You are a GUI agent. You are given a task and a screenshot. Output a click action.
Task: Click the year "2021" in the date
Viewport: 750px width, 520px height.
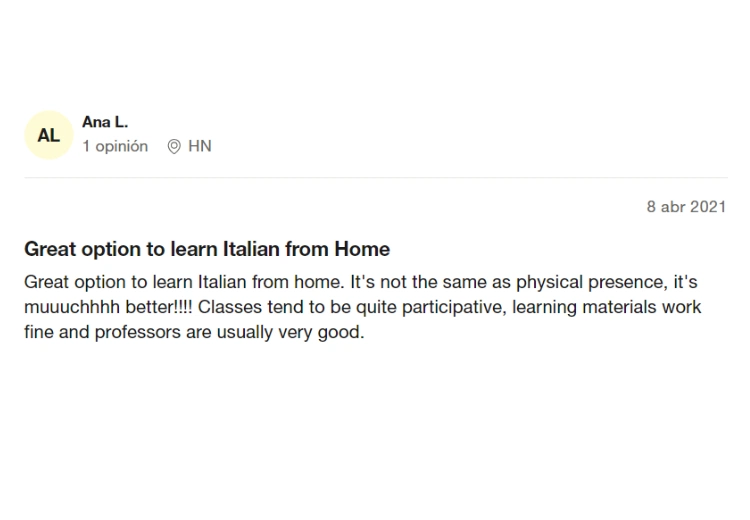point(708,207)
